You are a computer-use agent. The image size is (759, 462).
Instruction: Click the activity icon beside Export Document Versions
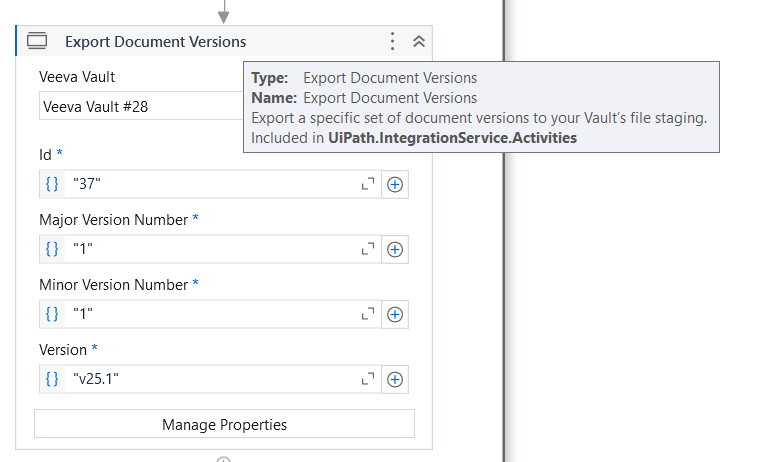pyautogui.click(x=37, y=41)
